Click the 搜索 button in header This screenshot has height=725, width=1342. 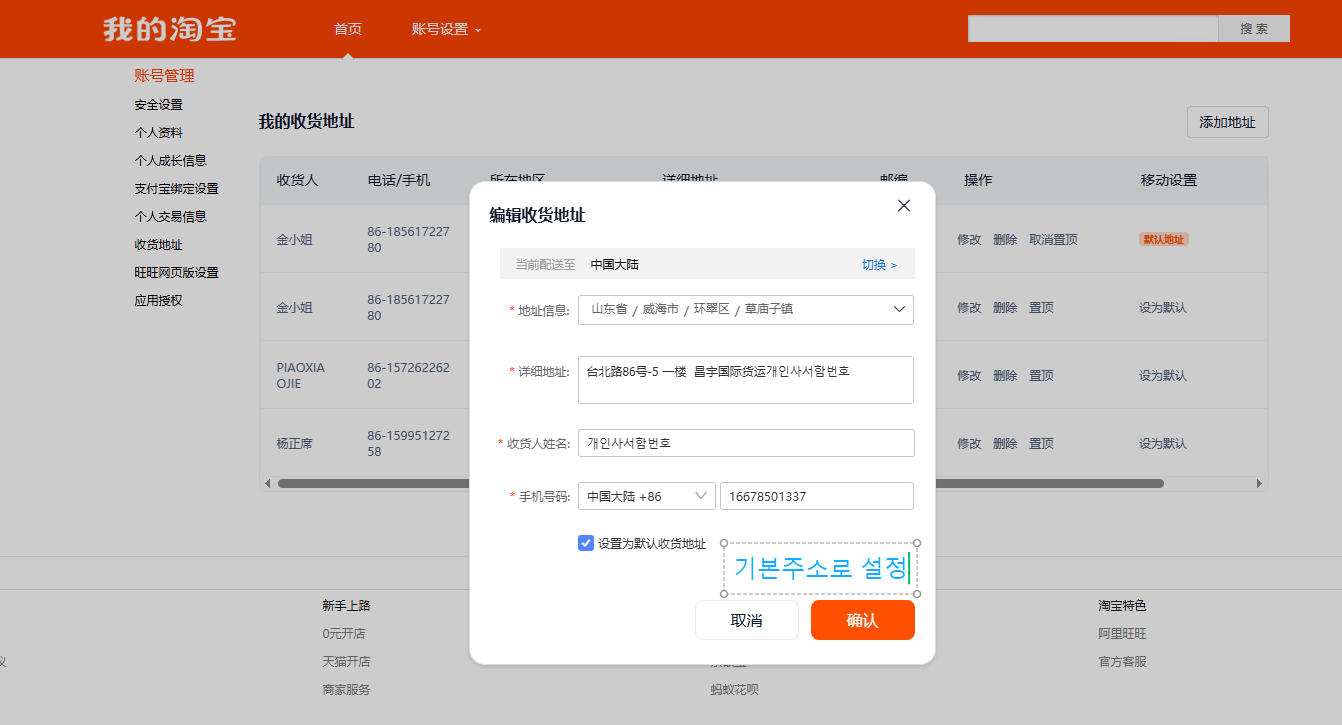[x=1253, y=29]
